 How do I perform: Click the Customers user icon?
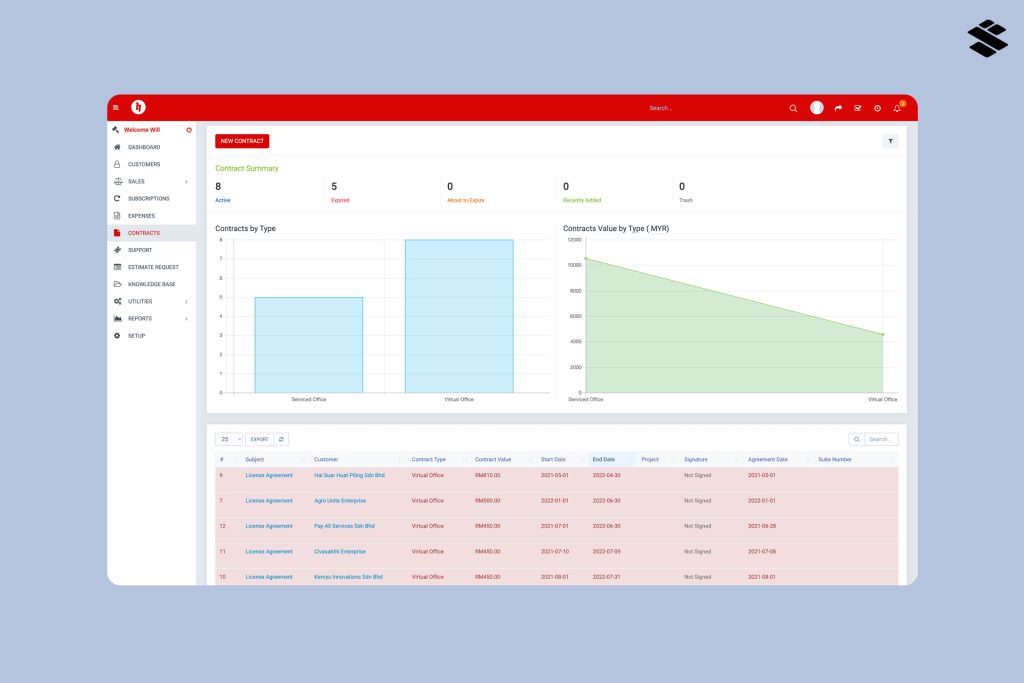click(117, 164)
